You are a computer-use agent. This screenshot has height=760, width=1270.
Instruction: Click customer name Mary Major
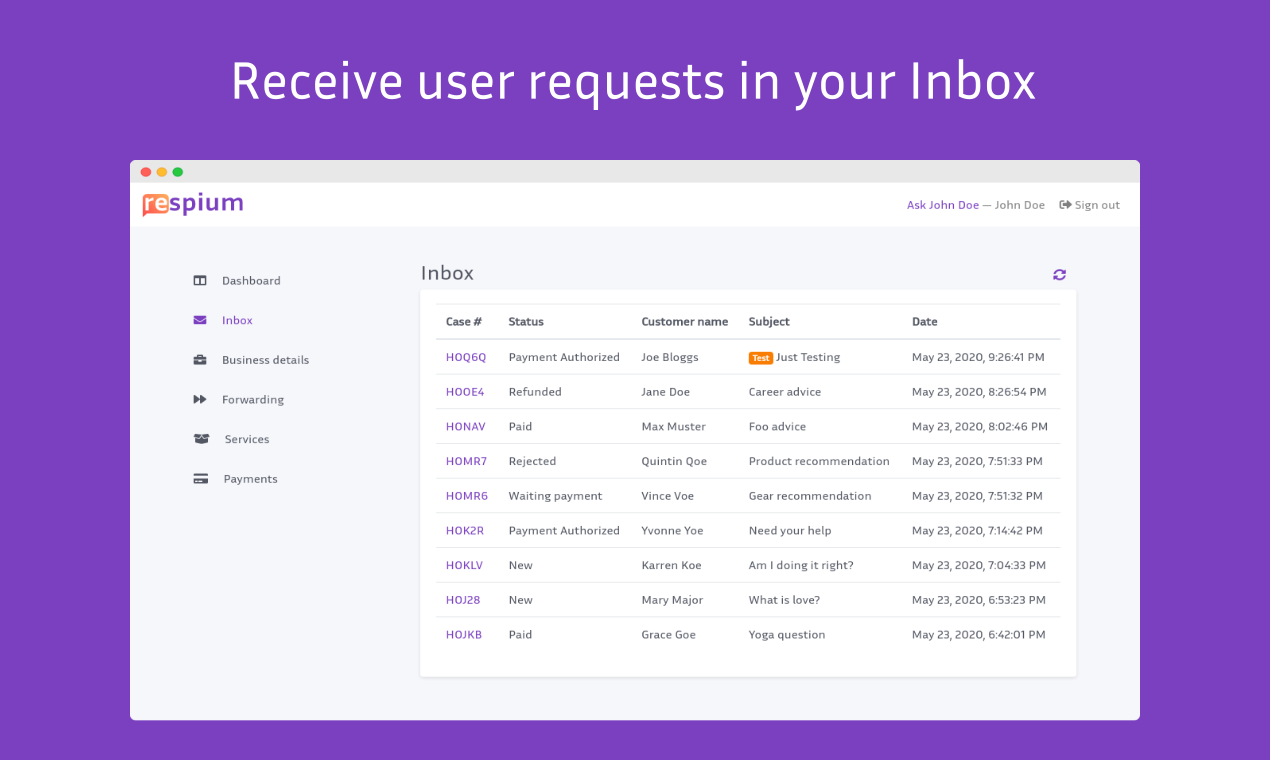point(673,600)
